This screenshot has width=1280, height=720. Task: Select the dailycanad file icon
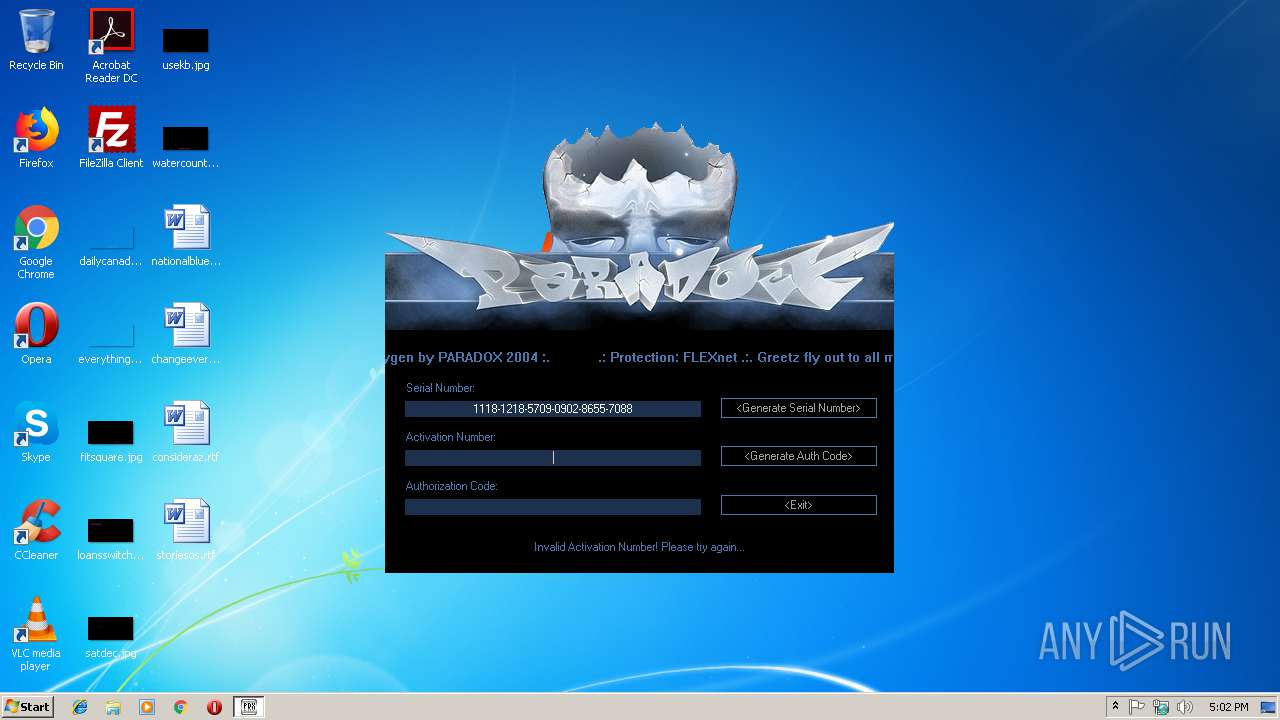coord(111,246)
